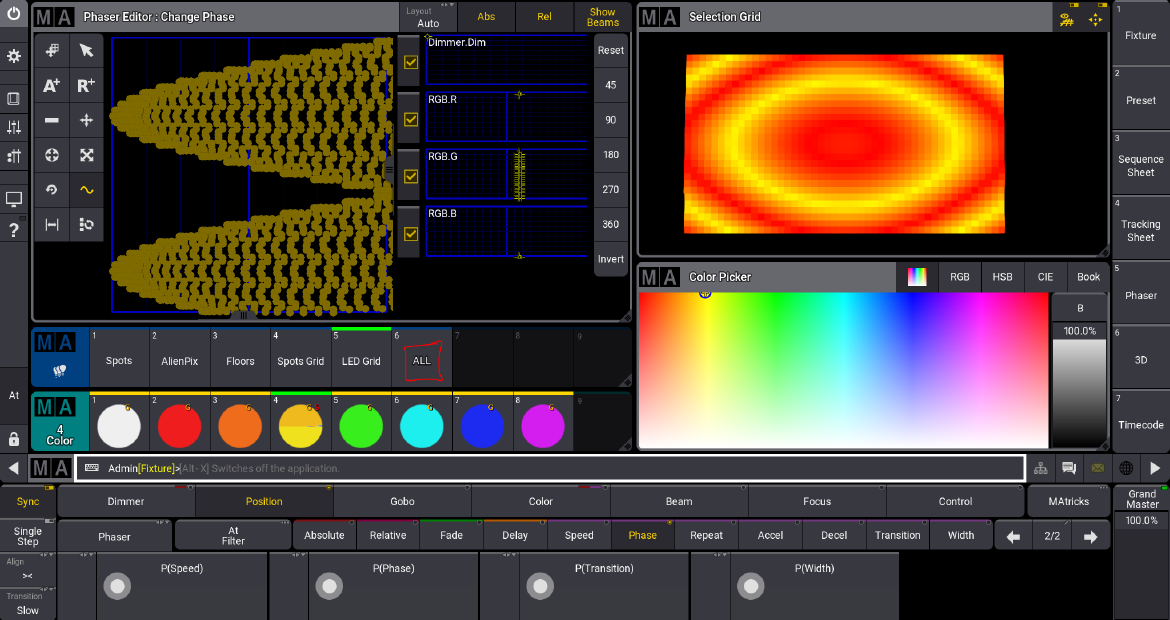Select the sine wave form tool
This screenshot has width=1170, height=620.
pos(87,189)
